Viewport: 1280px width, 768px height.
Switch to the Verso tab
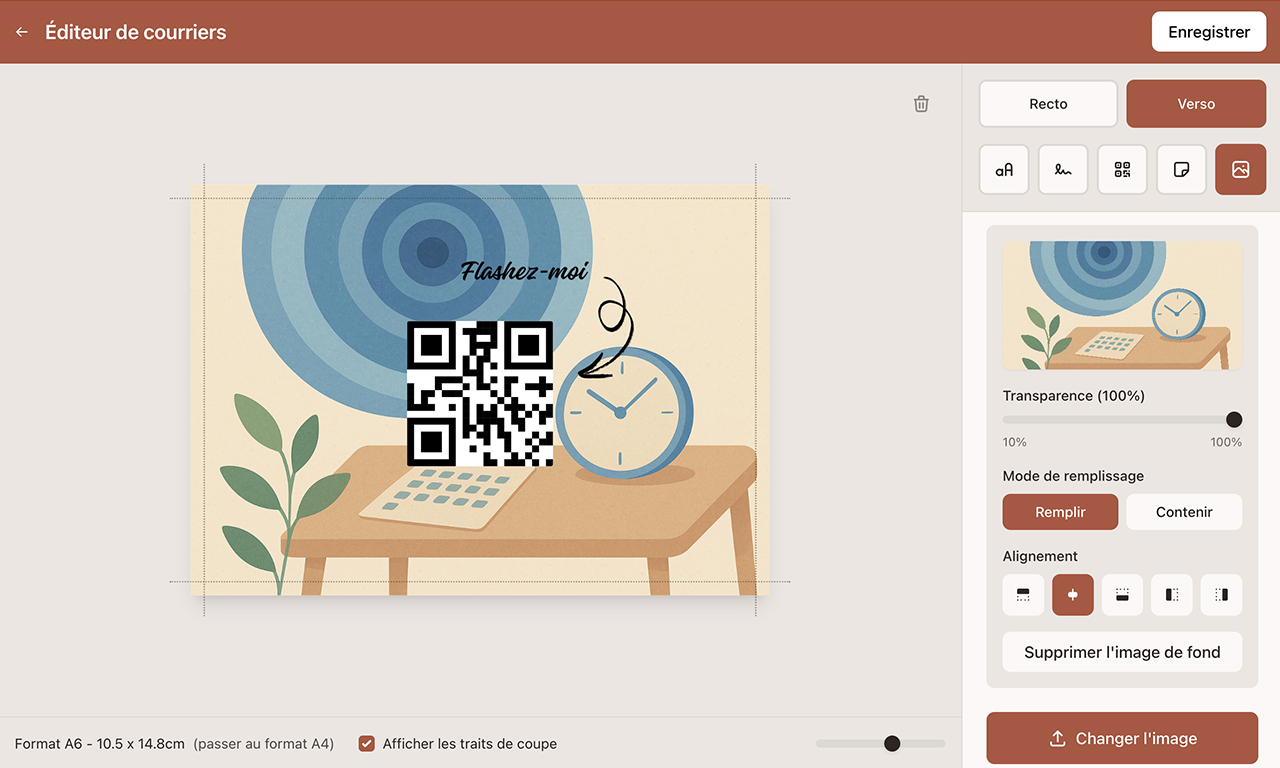coord(1196,104)
